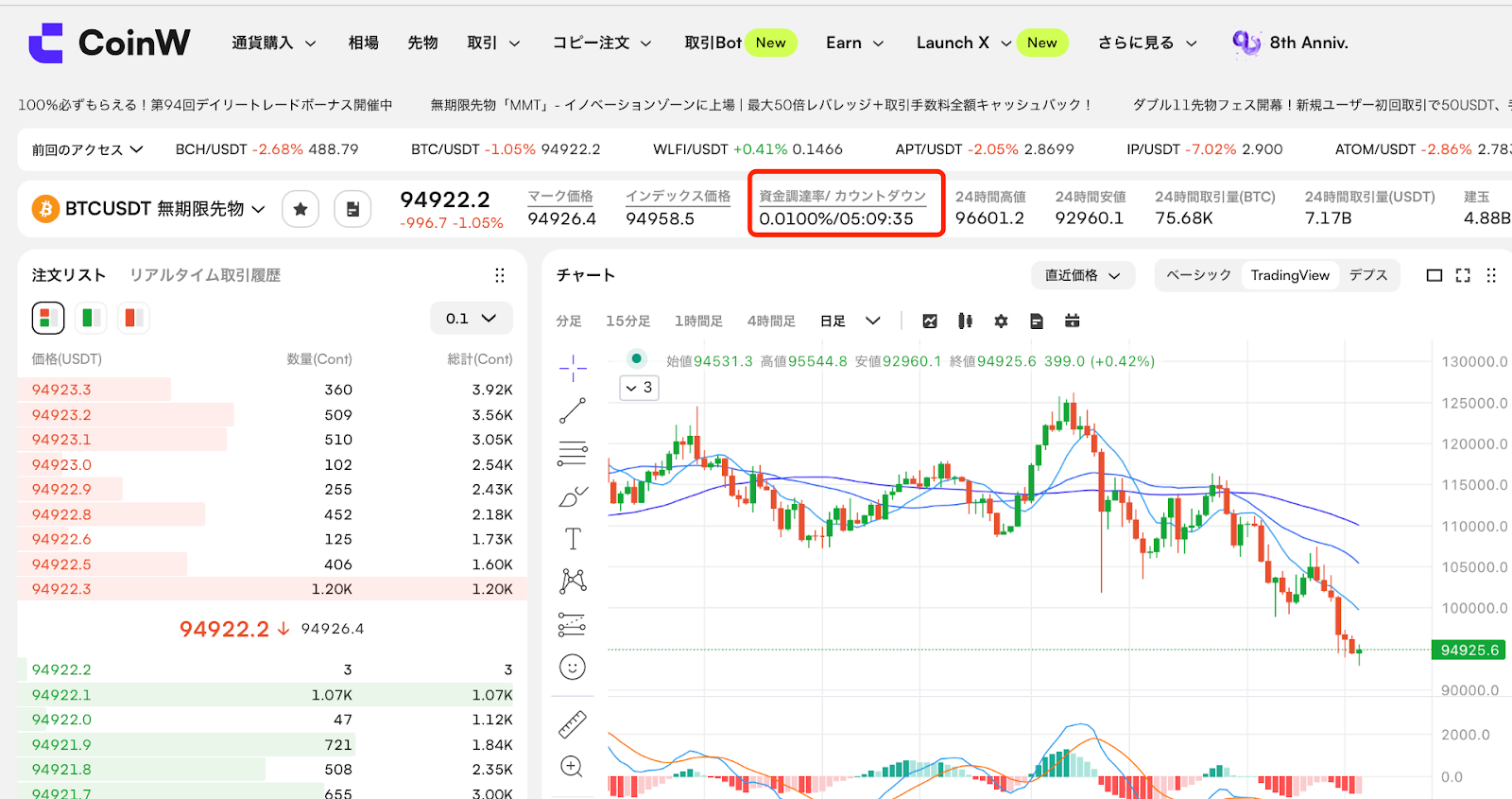Switch chart to TradingView view
The image size is (1512, 799).
click(1290, 275)
